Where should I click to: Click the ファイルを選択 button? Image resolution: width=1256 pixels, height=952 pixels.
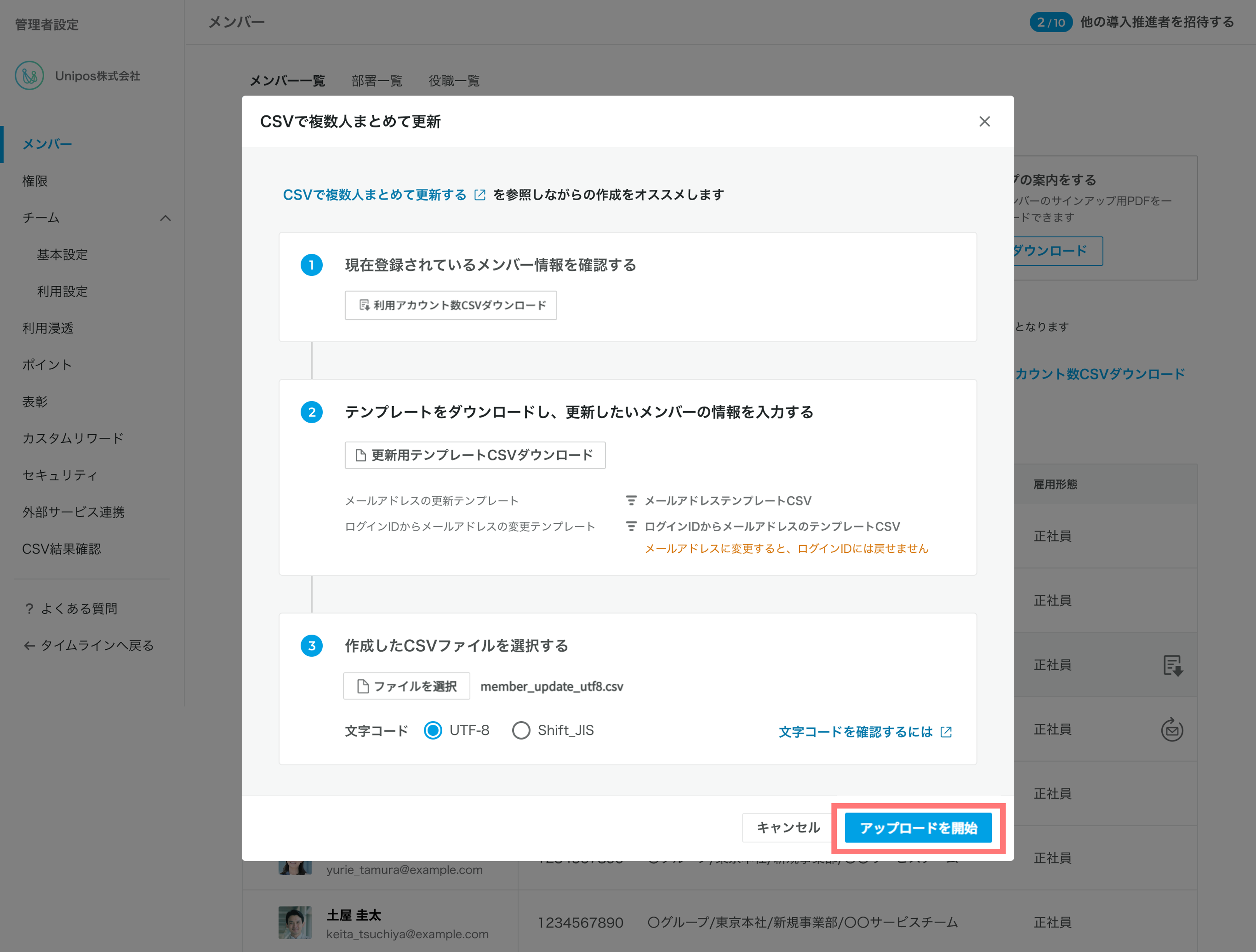[406, 686]
